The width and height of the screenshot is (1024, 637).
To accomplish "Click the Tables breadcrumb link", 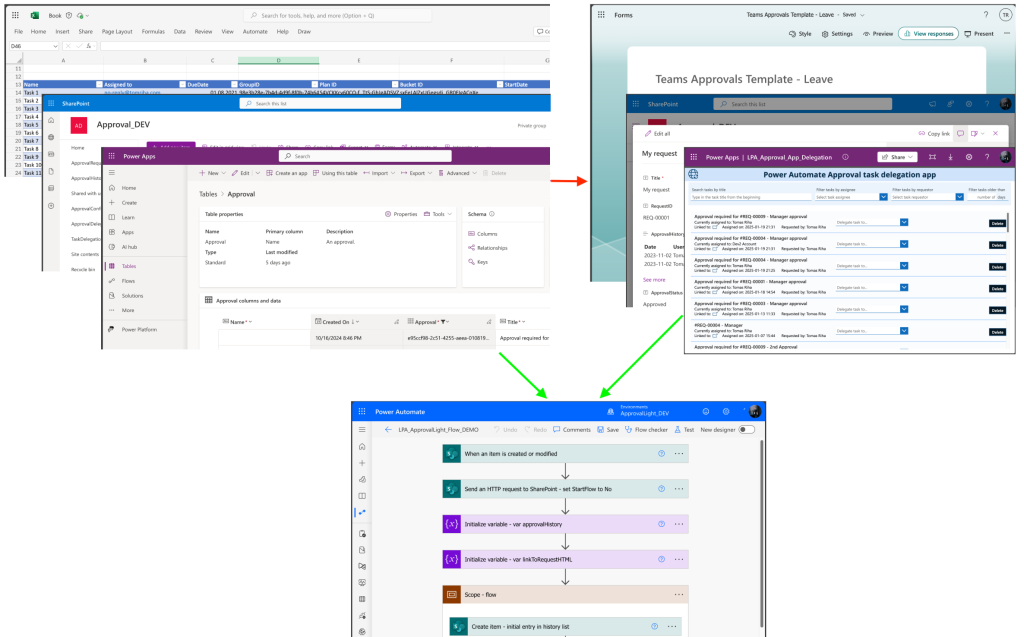I will pyautogui.click(x=208, y=194).
